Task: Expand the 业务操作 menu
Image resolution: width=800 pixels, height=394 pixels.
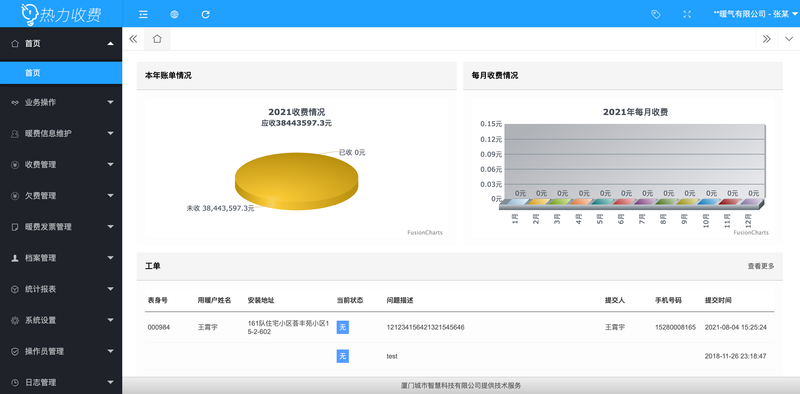Action: pyautogui.click(x=61, y=103)
